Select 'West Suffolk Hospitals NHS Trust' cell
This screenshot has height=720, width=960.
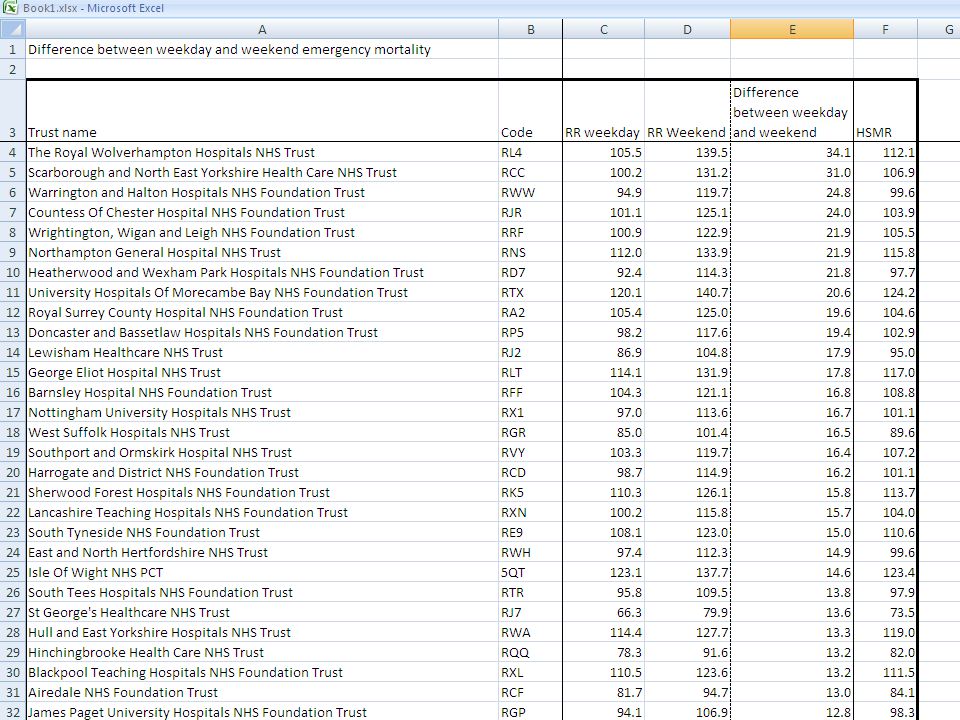pyautogui.click(x=262, y=432)
